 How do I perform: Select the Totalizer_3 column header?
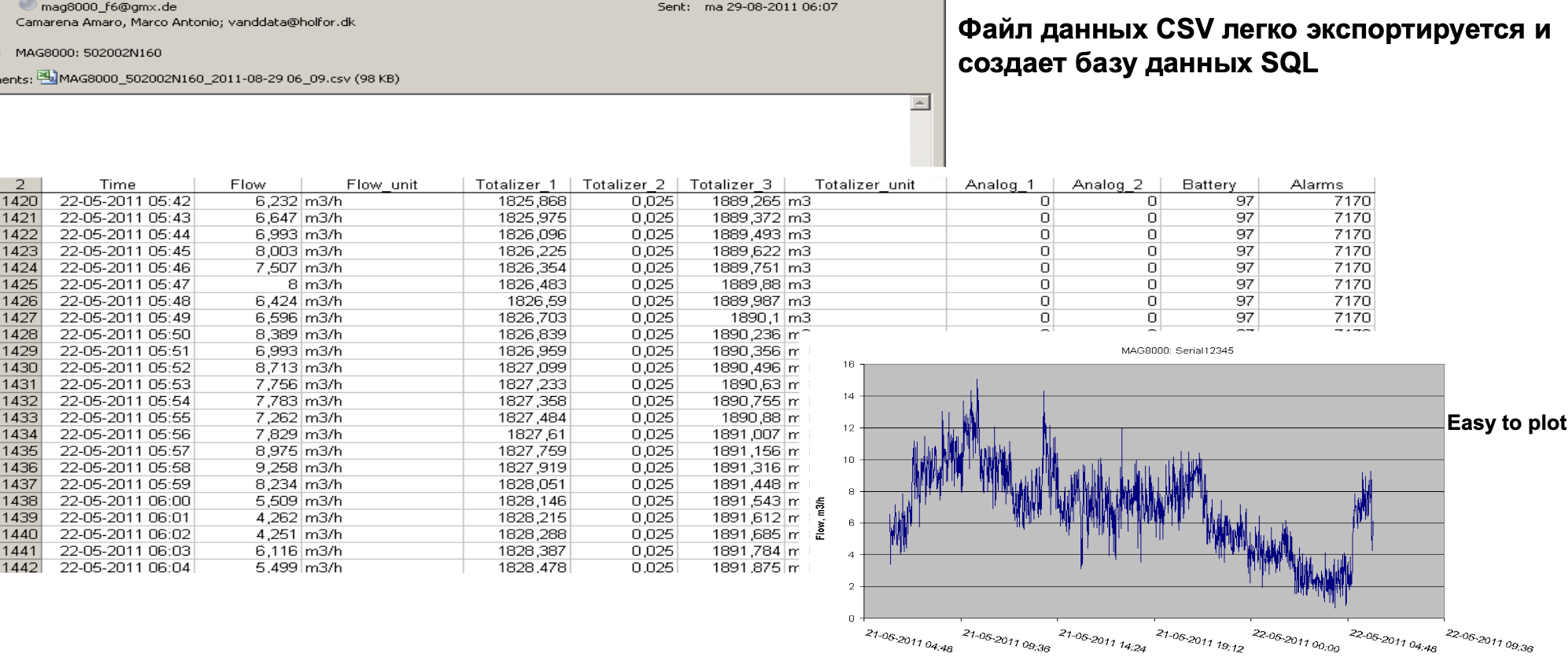(x=731, y=185)
